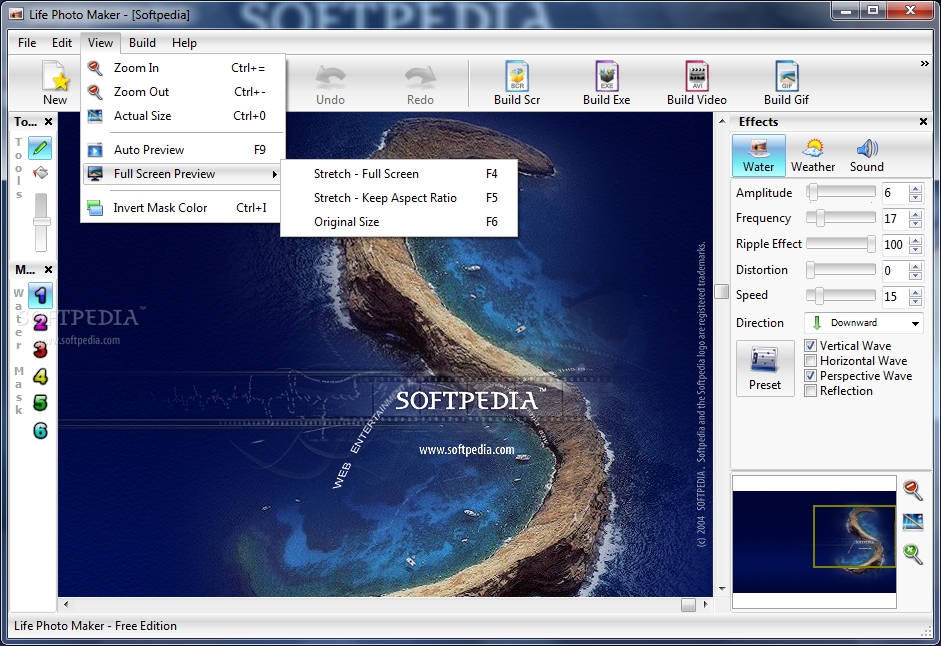This screenshot has height=646, width=941.
Task: Select the green pencil draw tool
Action: (40, 148)
